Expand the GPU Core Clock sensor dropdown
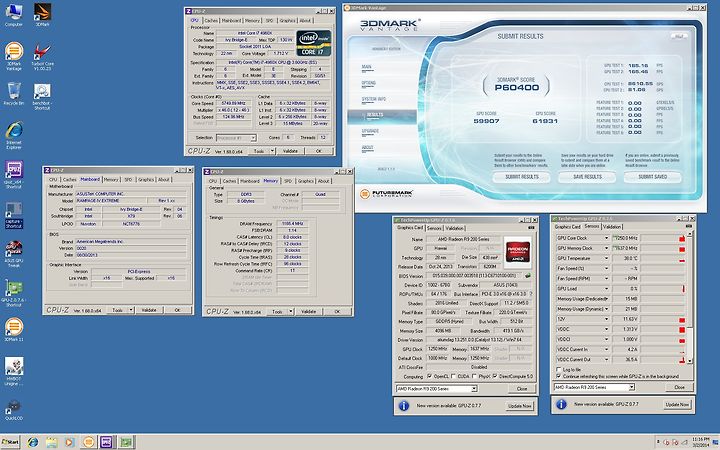Screen dimensions: 720x450 (x=606, y=238)
